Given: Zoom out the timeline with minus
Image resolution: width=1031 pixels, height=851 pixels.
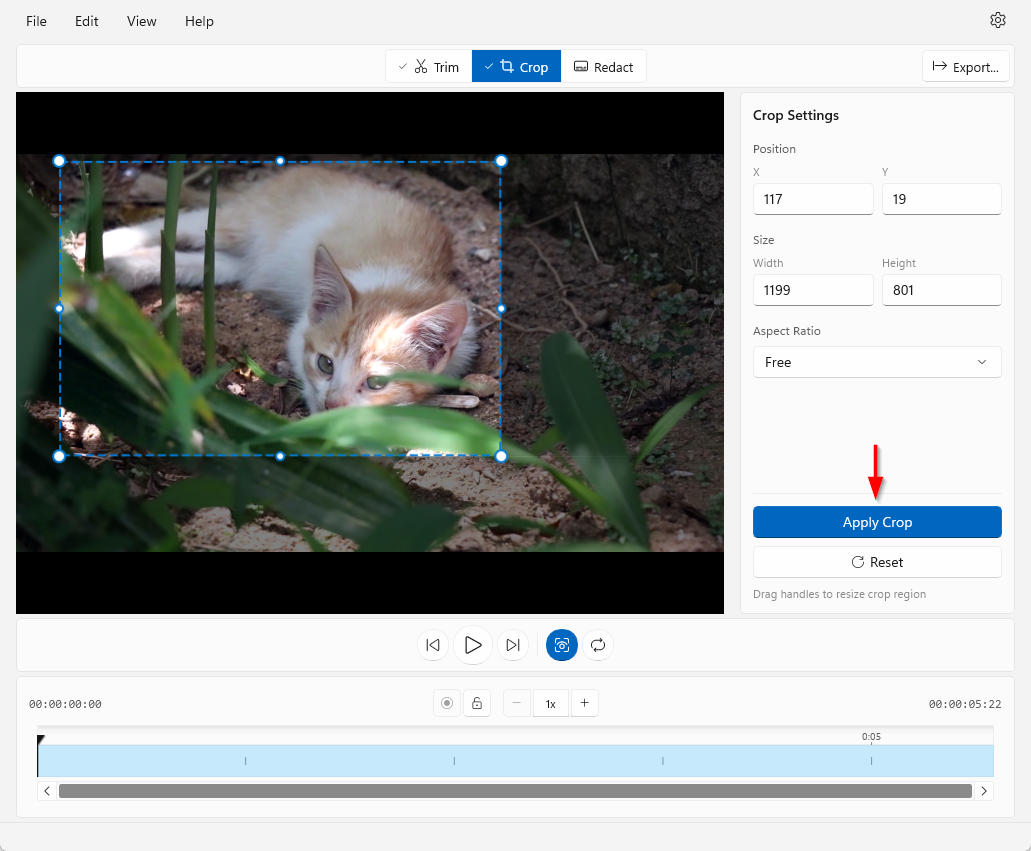Looking at the screenshot, I should pyautogui.click(x=517, y=703).
